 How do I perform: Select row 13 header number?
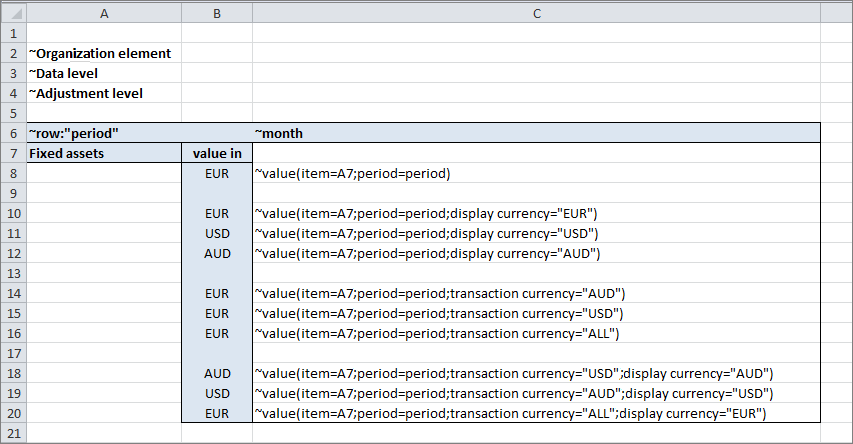[12, 273]
